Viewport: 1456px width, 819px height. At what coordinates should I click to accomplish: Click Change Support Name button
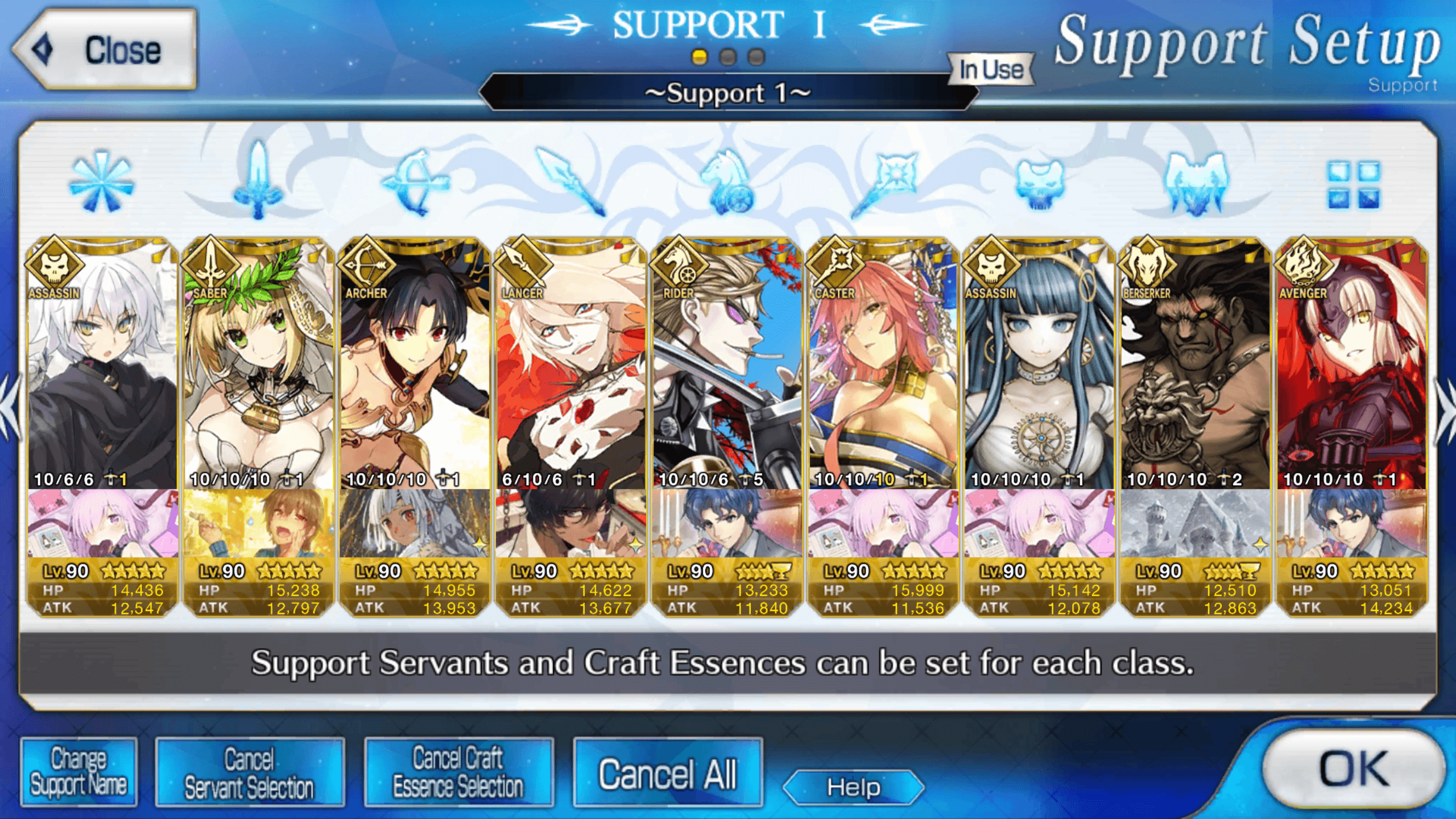(x=79, y=772)
